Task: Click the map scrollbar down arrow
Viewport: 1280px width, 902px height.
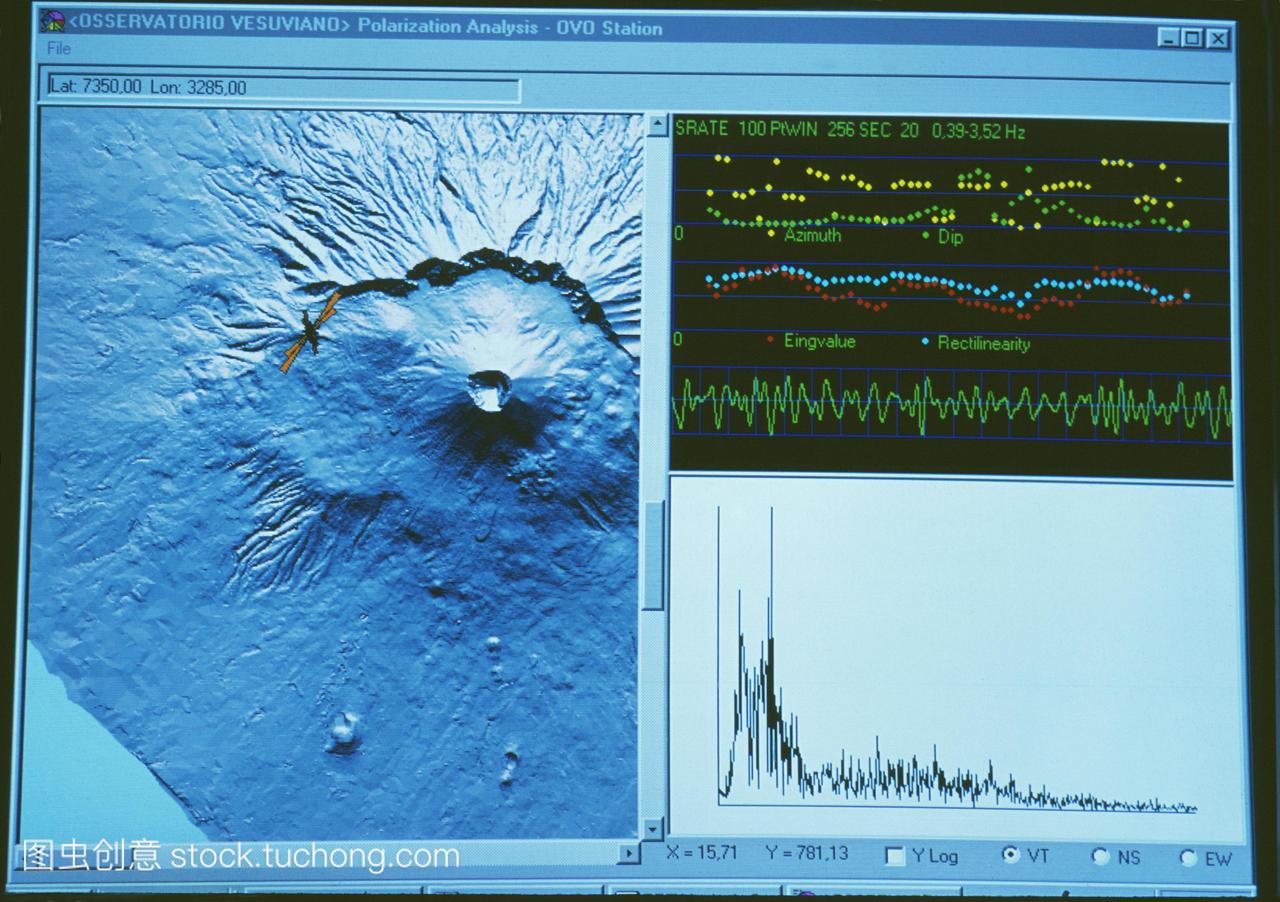Action: point(653,828)
